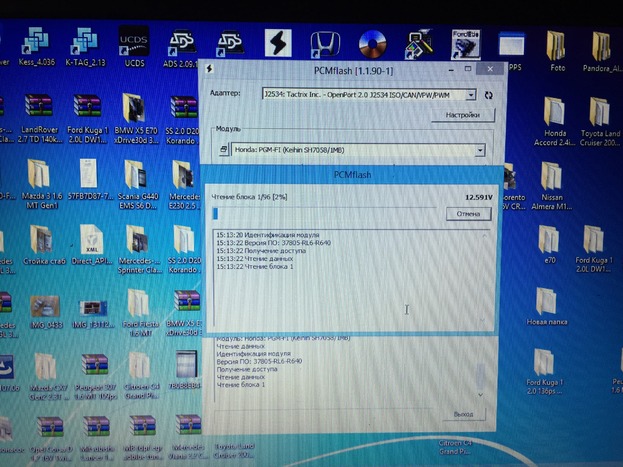Click the Настройки button
Image resolution: width=623 pixels, height=467 pixels.
pos(462,115)
